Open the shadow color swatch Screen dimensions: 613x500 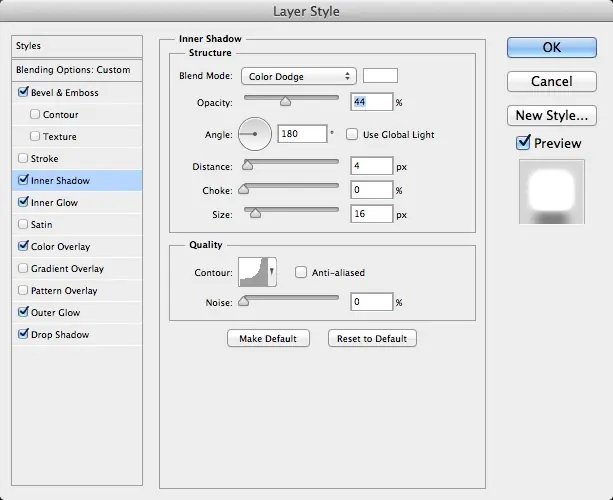[x=380, y=75]
